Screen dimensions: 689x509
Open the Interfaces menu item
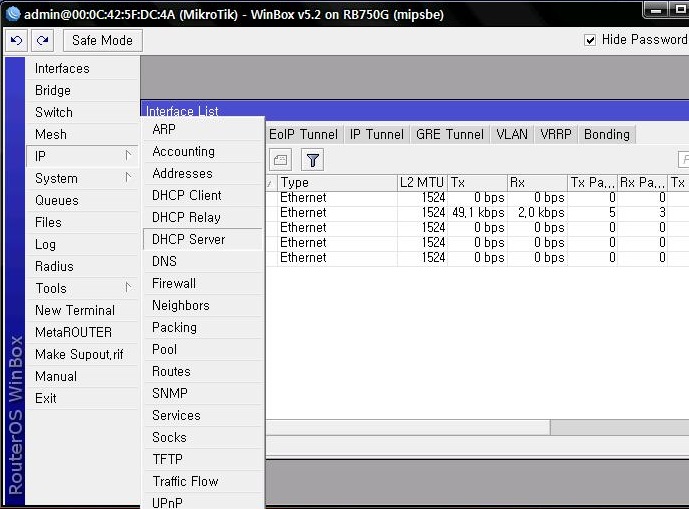[x=82, y=69]
